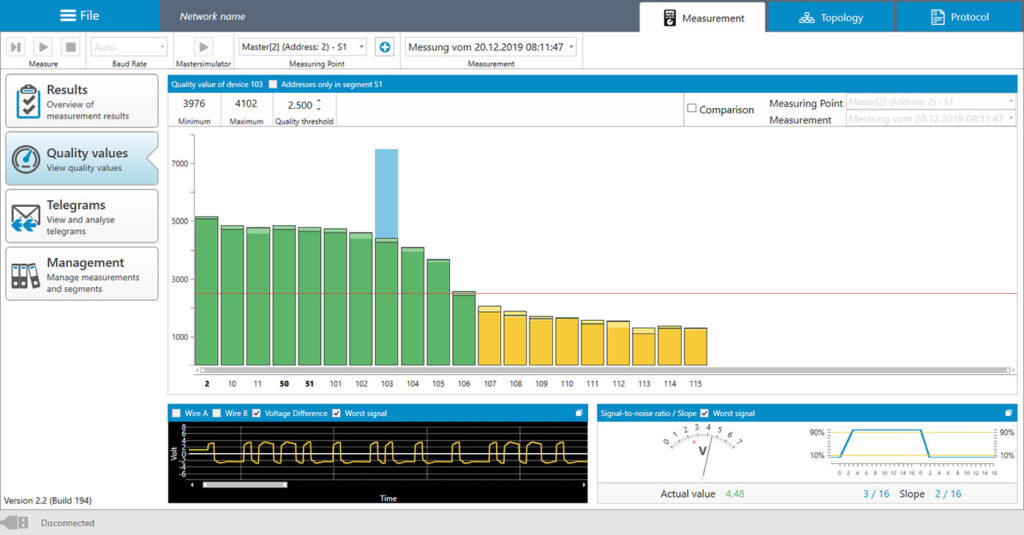Click the add measuring point plus icon

384,47
